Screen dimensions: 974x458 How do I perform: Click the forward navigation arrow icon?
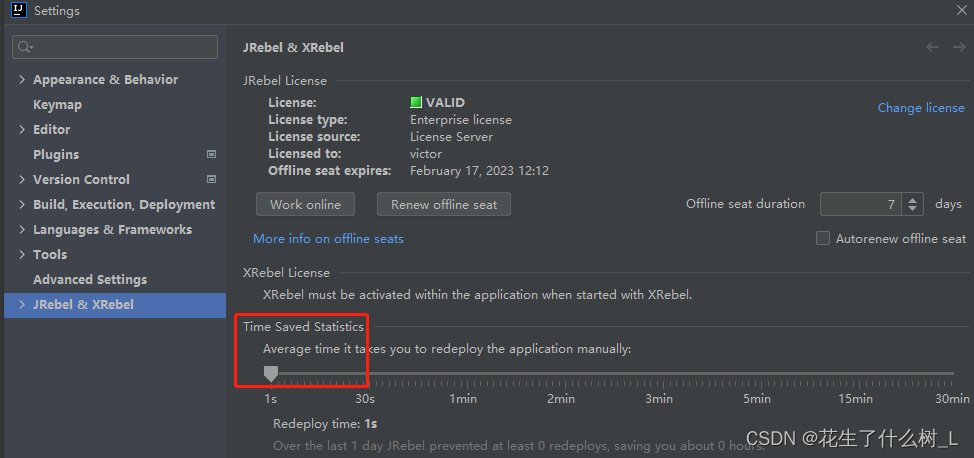[x=956, y=47]
